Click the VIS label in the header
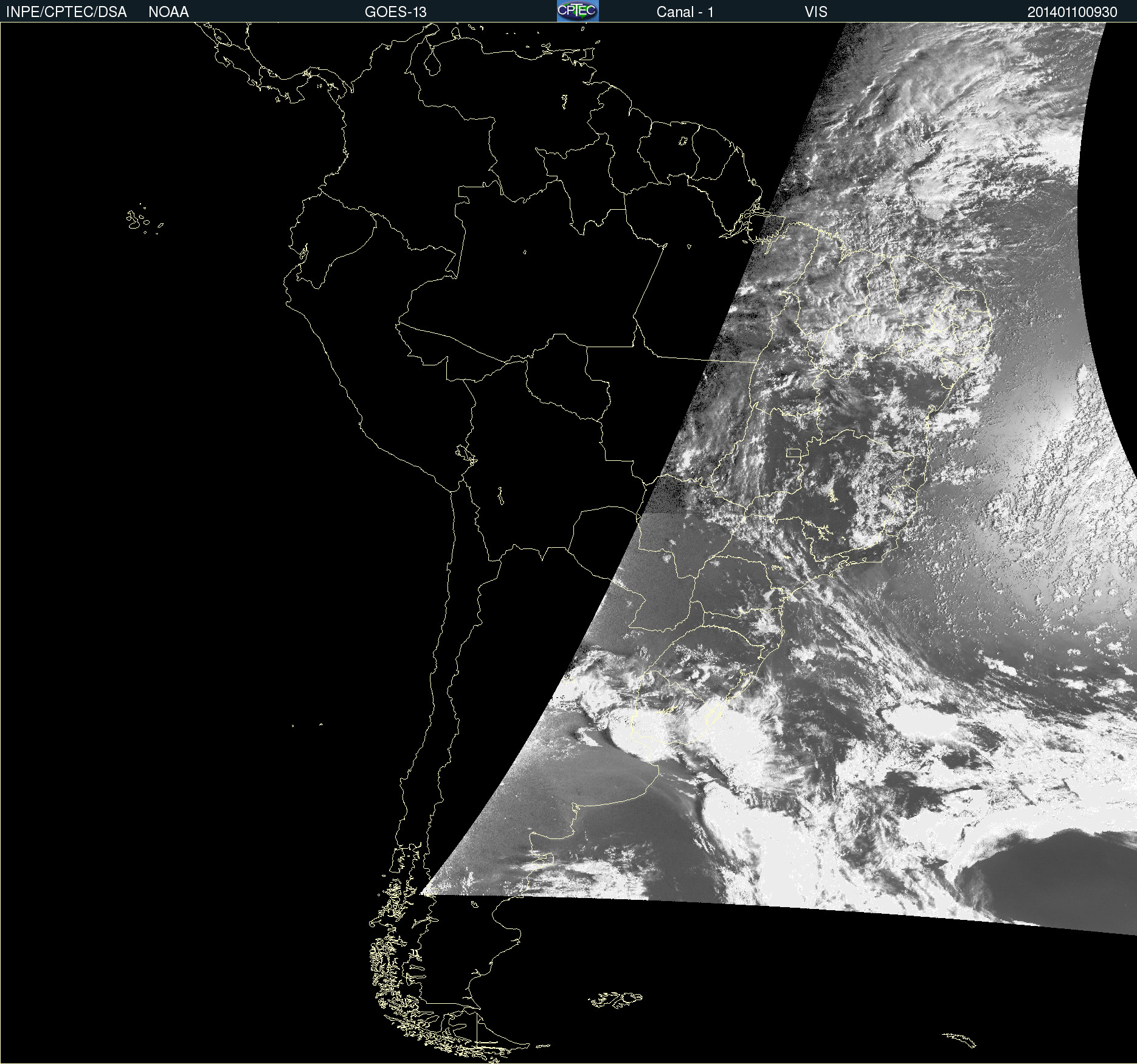 (x=816, y=12)
